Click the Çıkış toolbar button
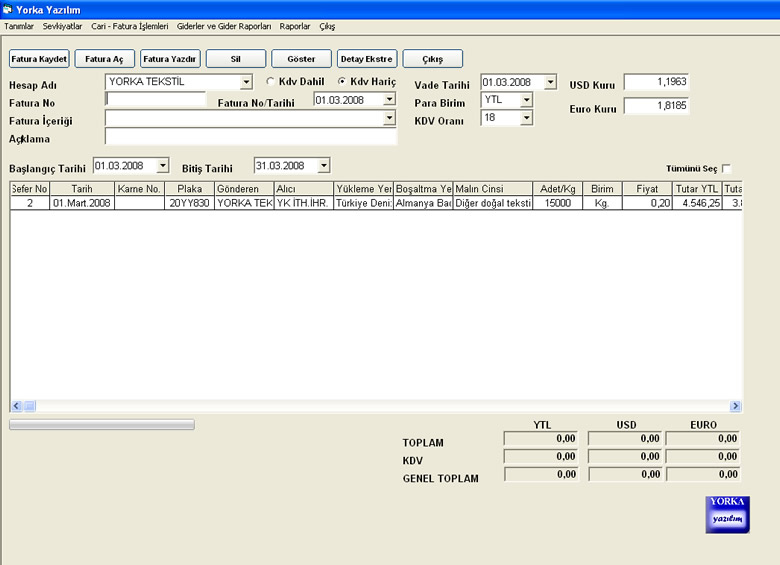780x565 pixels. [x=432, y=59]
